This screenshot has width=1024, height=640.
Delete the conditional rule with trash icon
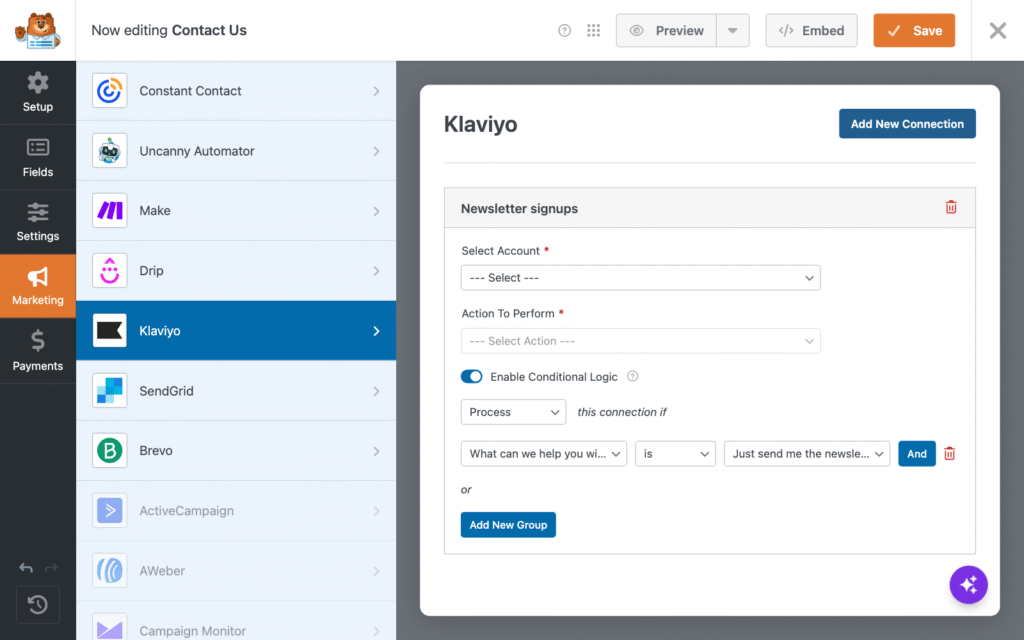coord(950,453)
